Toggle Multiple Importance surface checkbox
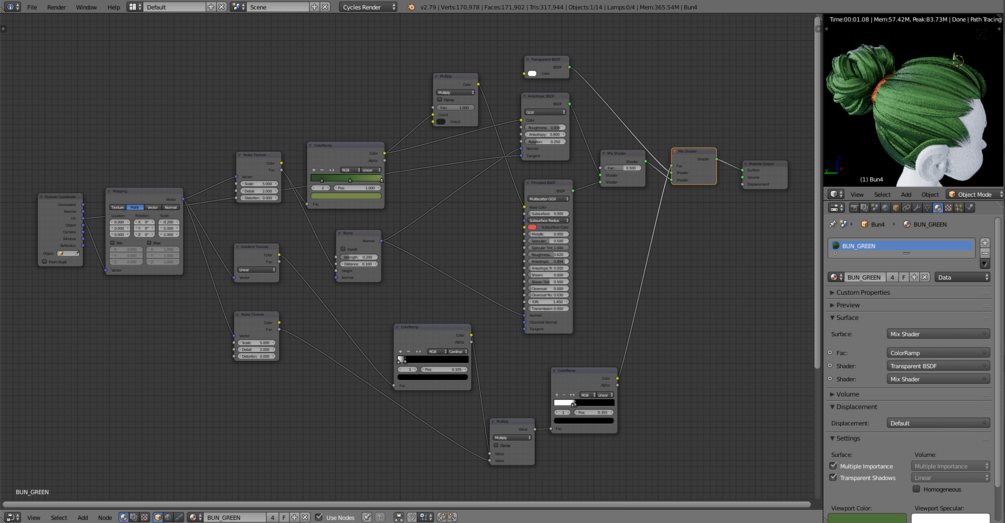 pos(833,466)
